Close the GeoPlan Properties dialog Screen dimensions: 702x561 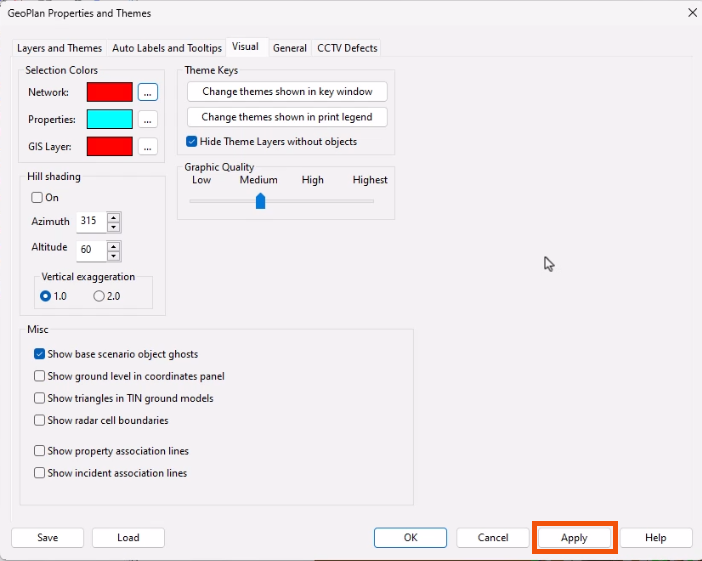[692, 13]
